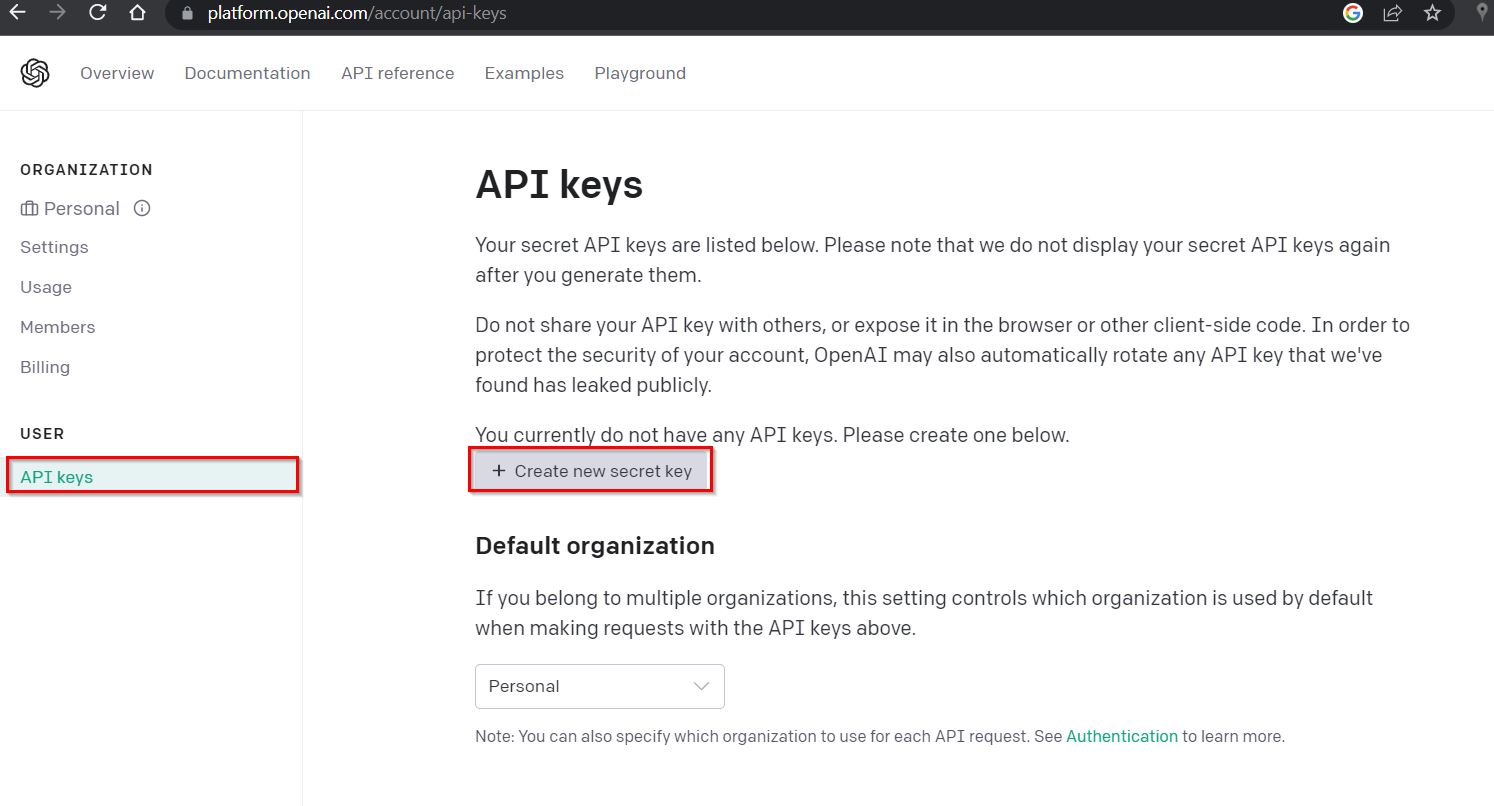Screen dimensions: 1494x806
Task: Open the Documentation tab
Action: tap(247, 73)
